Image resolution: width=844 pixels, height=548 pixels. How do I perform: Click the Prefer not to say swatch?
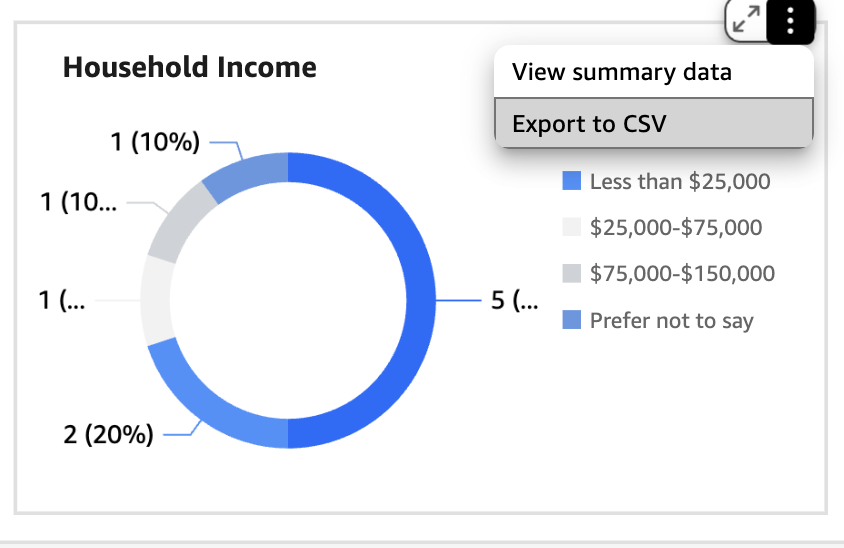point(572,320)
